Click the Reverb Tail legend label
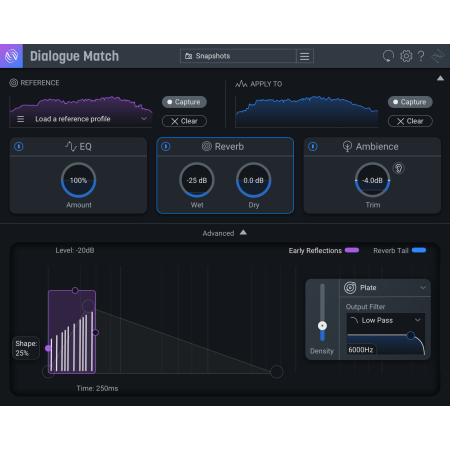The image size is (450, 450). 391,251
